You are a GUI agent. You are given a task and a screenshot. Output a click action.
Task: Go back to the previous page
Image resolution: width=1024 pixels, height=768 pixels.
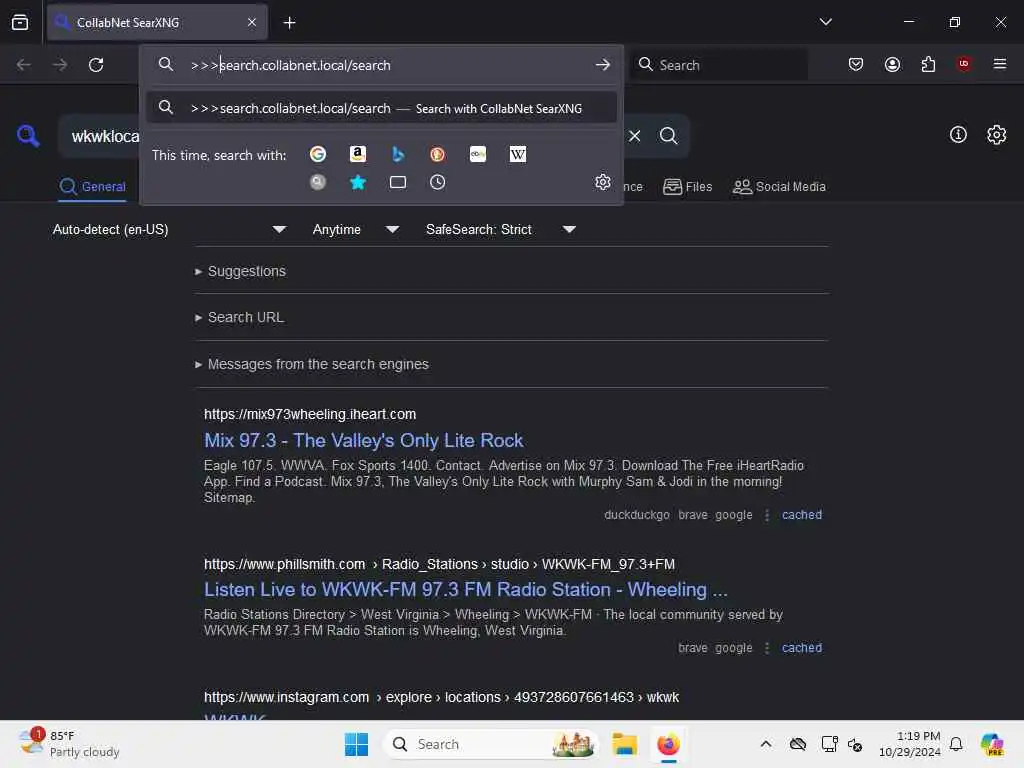click(24, 65)
